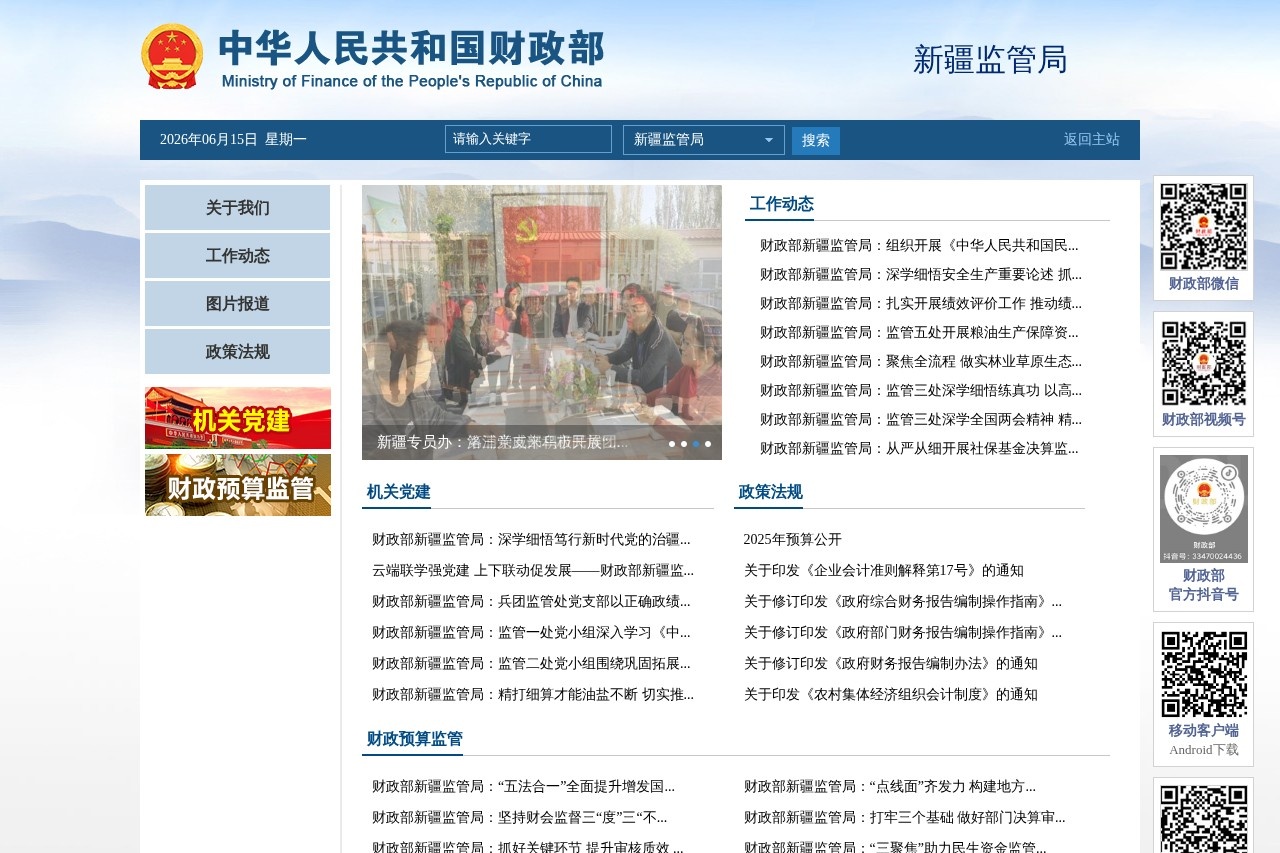Open article 深学细悟笃行新时代党的治疆
The image size is (1280, 853).
click(531, 540)
